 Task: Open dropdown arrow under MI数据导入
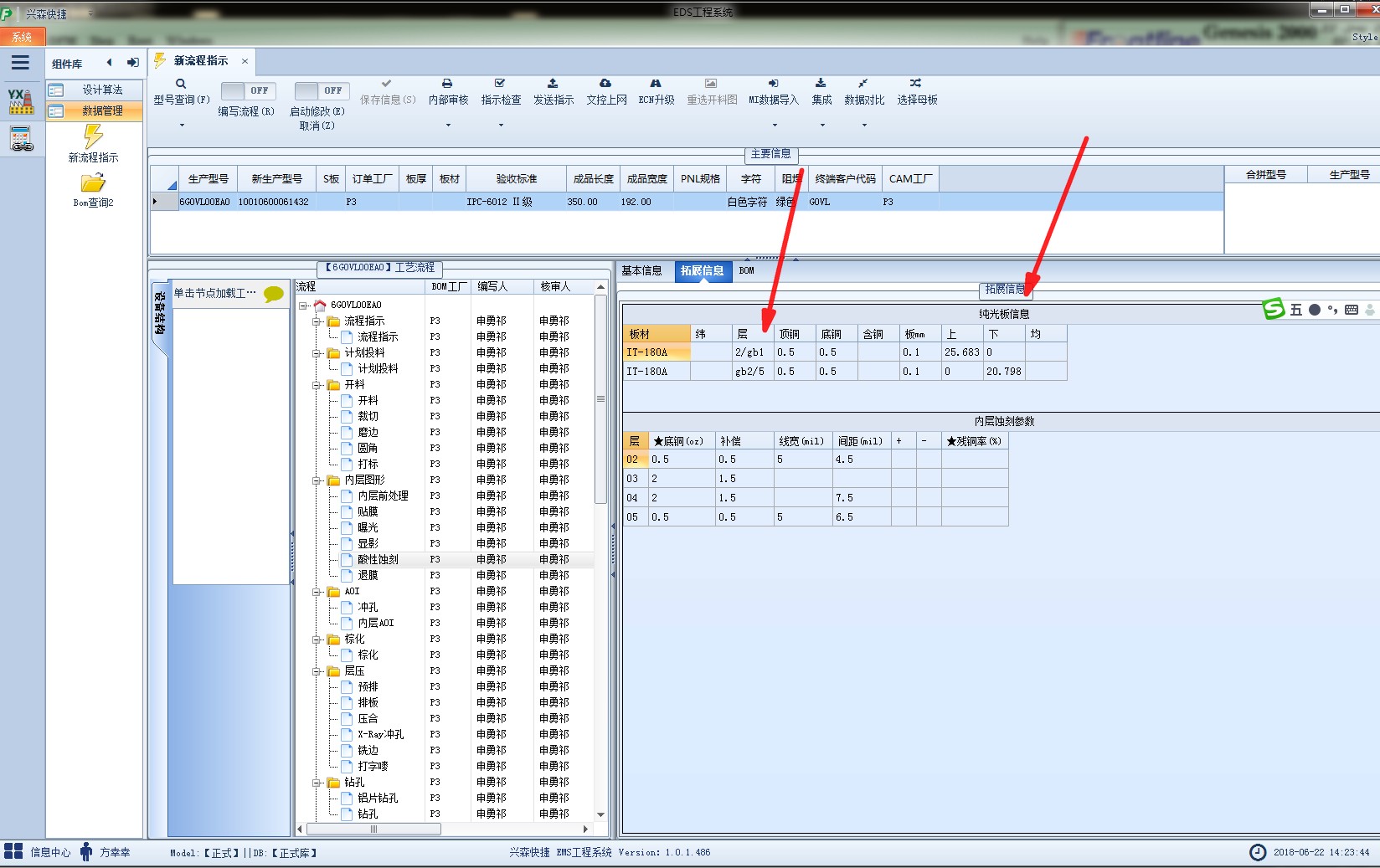774,125
